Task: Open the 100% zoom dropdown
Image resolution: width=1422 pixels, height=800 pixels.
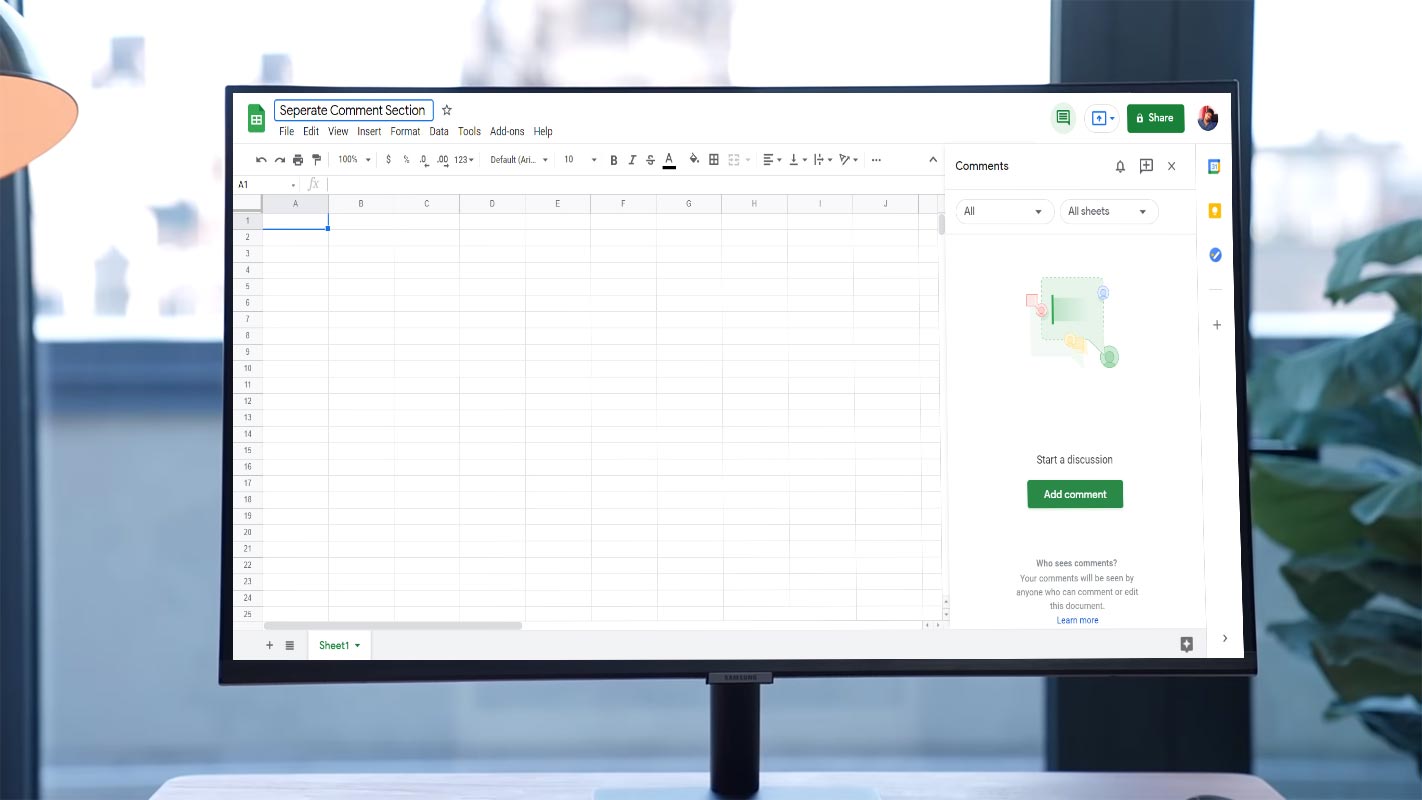Action: point(354,160)
